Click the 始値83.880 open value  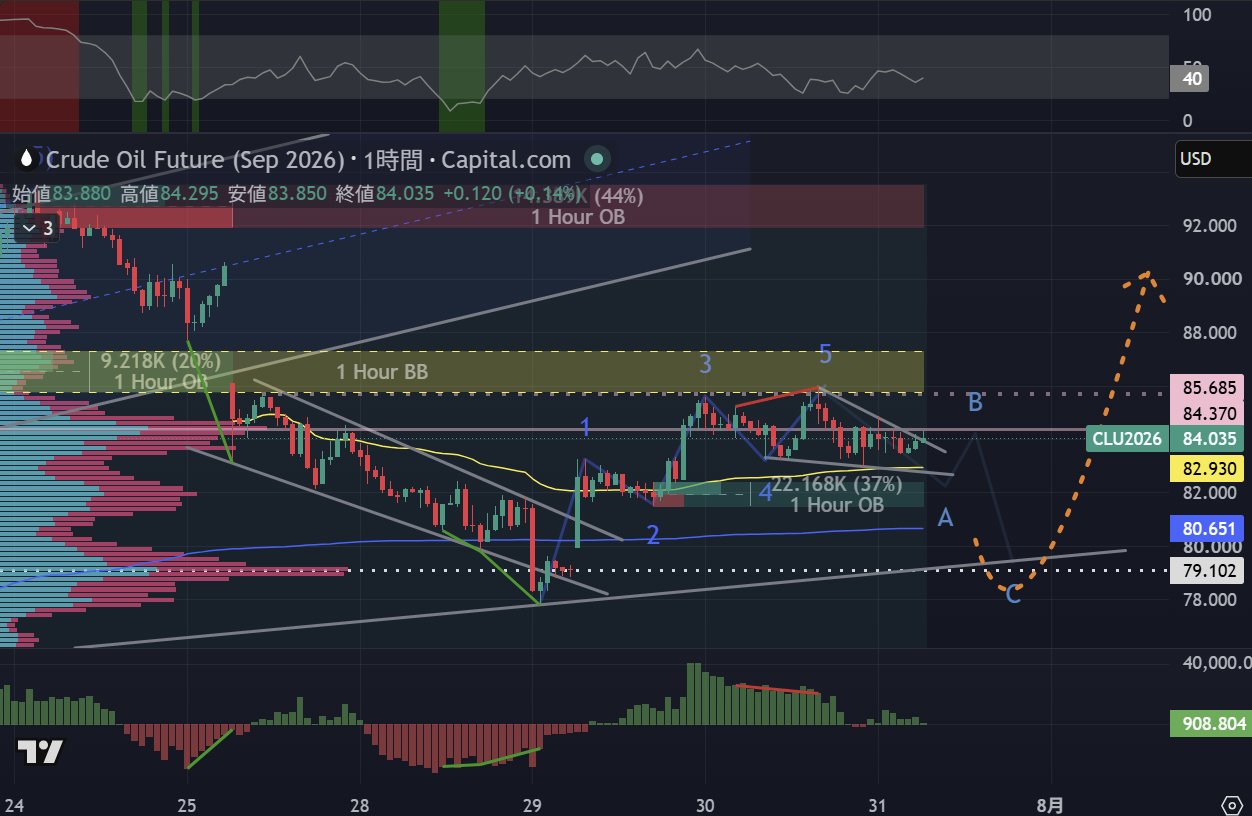coord(63,194)
